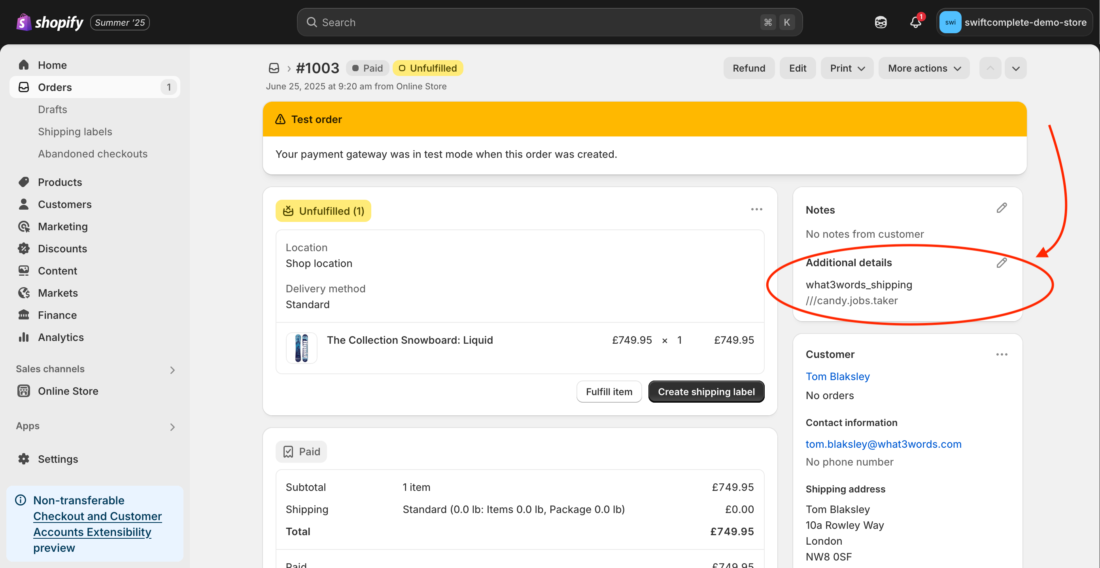Open Tom Blaksley customer link
Screen dimensions: 1100x568
point(838,377)
